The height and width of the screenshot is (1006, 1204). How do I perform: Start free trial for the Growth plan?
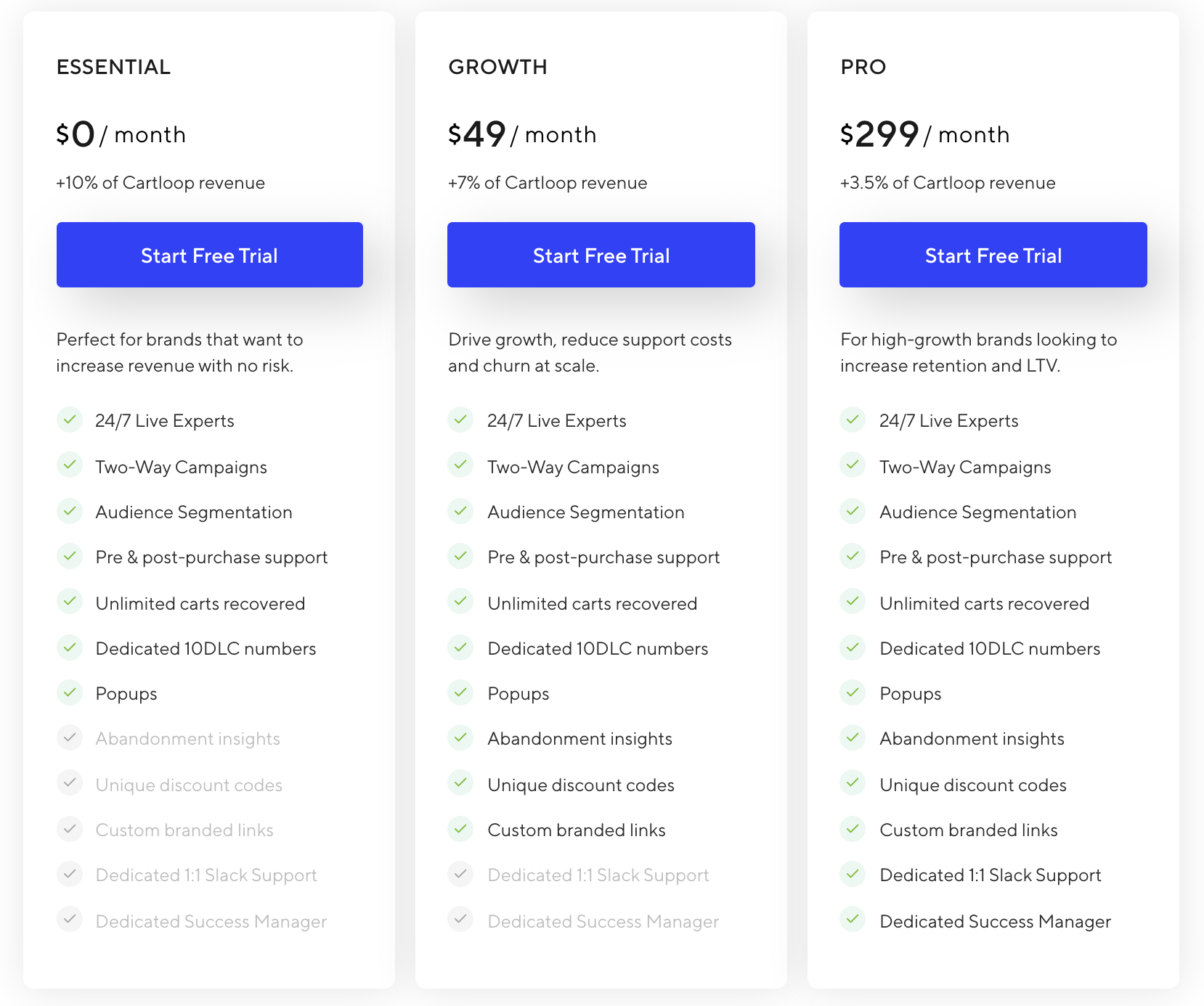click(601, 255)
